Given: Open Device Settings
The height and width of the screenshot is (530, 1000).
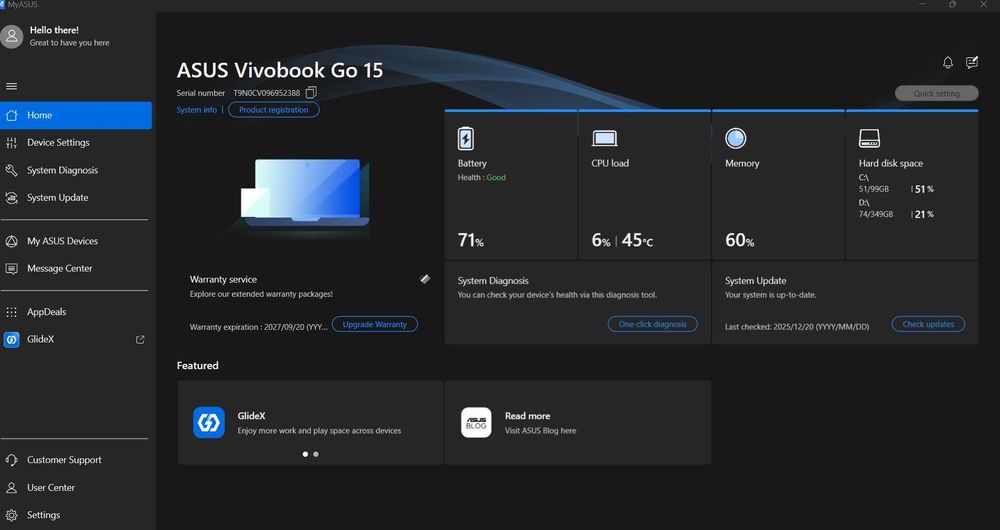Looking at the screenshot, I should click(76, 143).
